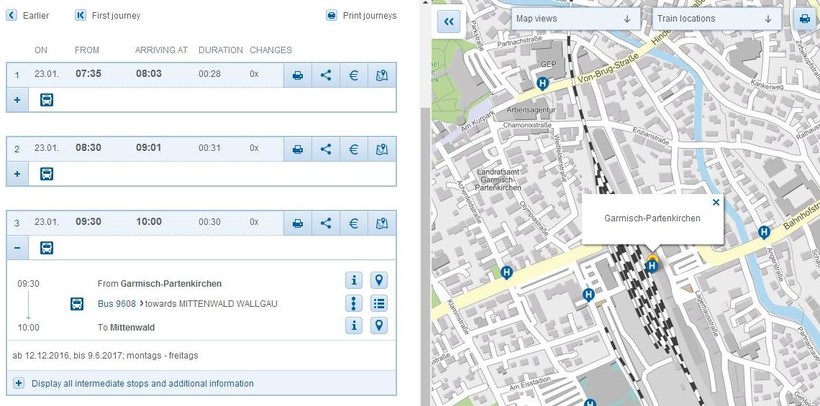Image resolution: width=820 pixels, height=406 pixels.
Task: Open map view for journey 1
Action: (x=381, y=75)
